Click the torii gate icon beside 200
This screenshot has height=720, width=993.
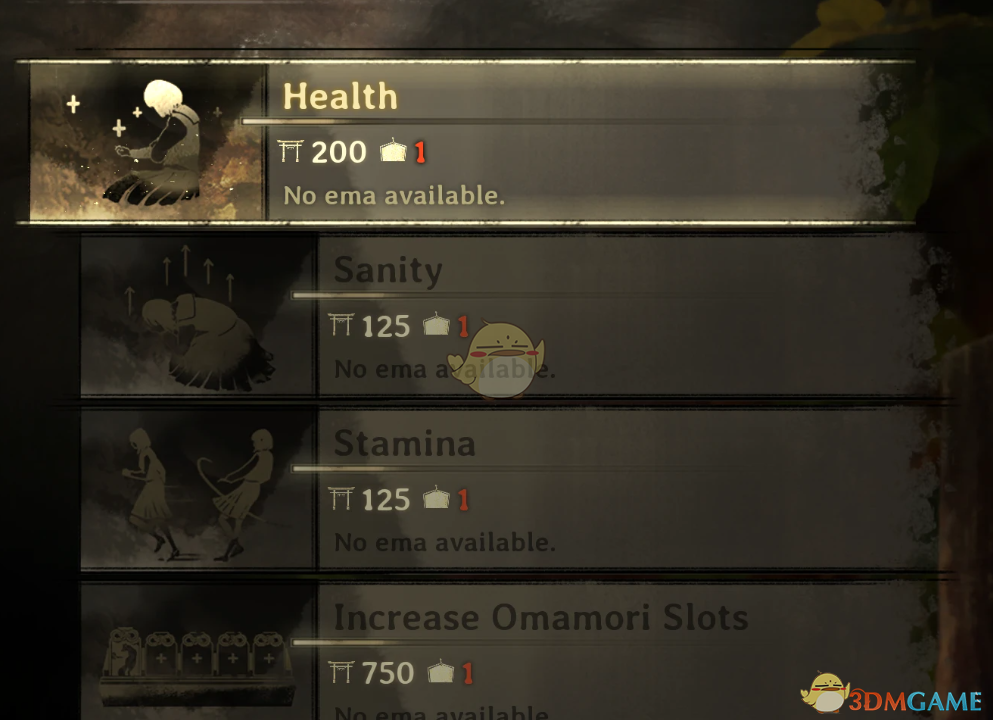point(291,151)
